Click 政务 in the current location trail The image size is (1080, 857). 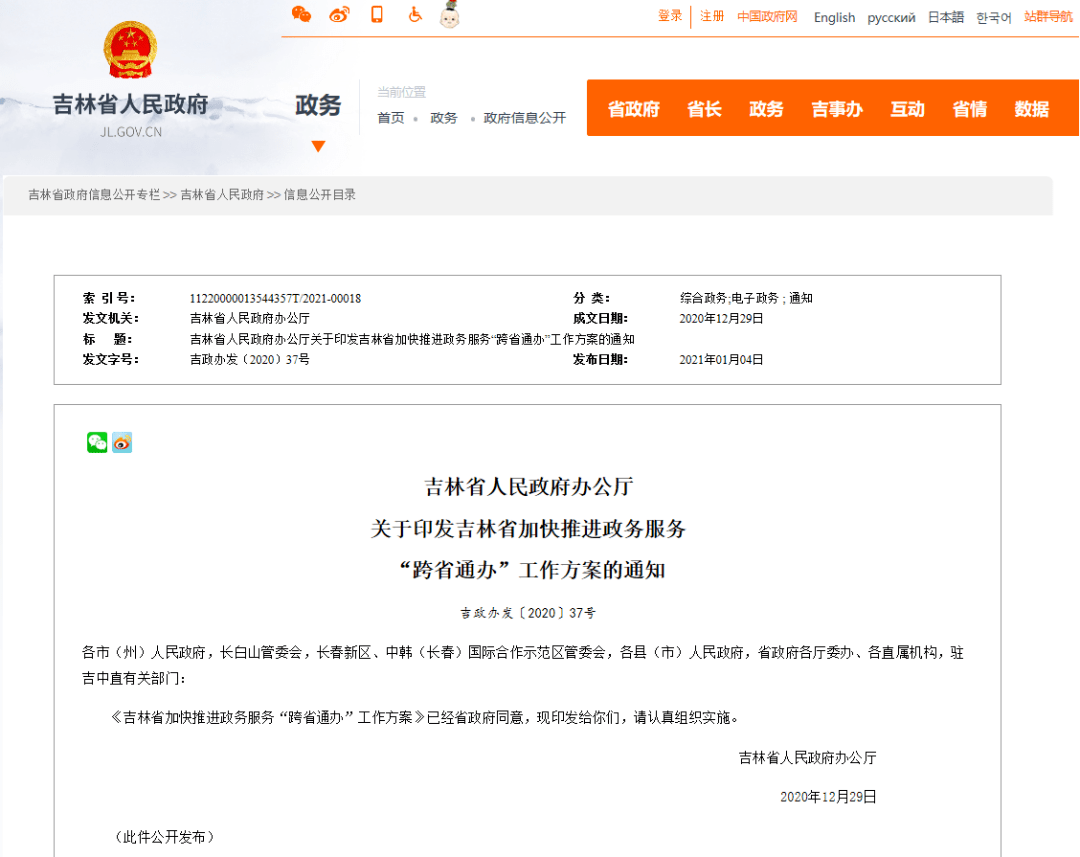click(444, 118)
